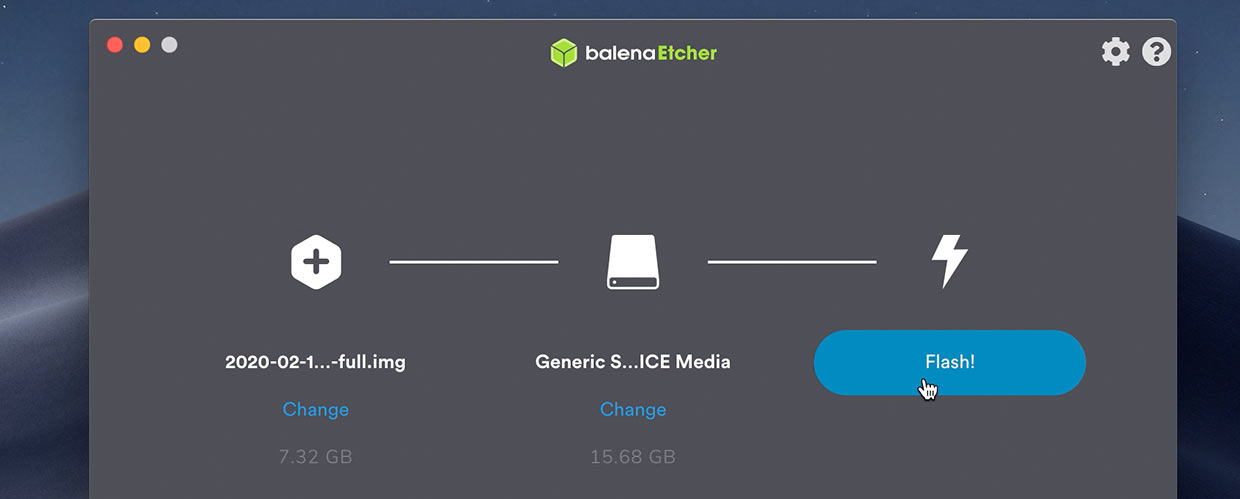1240x499 pixels.
Task: Click the step line between drive and flash
Action: pyautogui.click(x=792, y=262)
